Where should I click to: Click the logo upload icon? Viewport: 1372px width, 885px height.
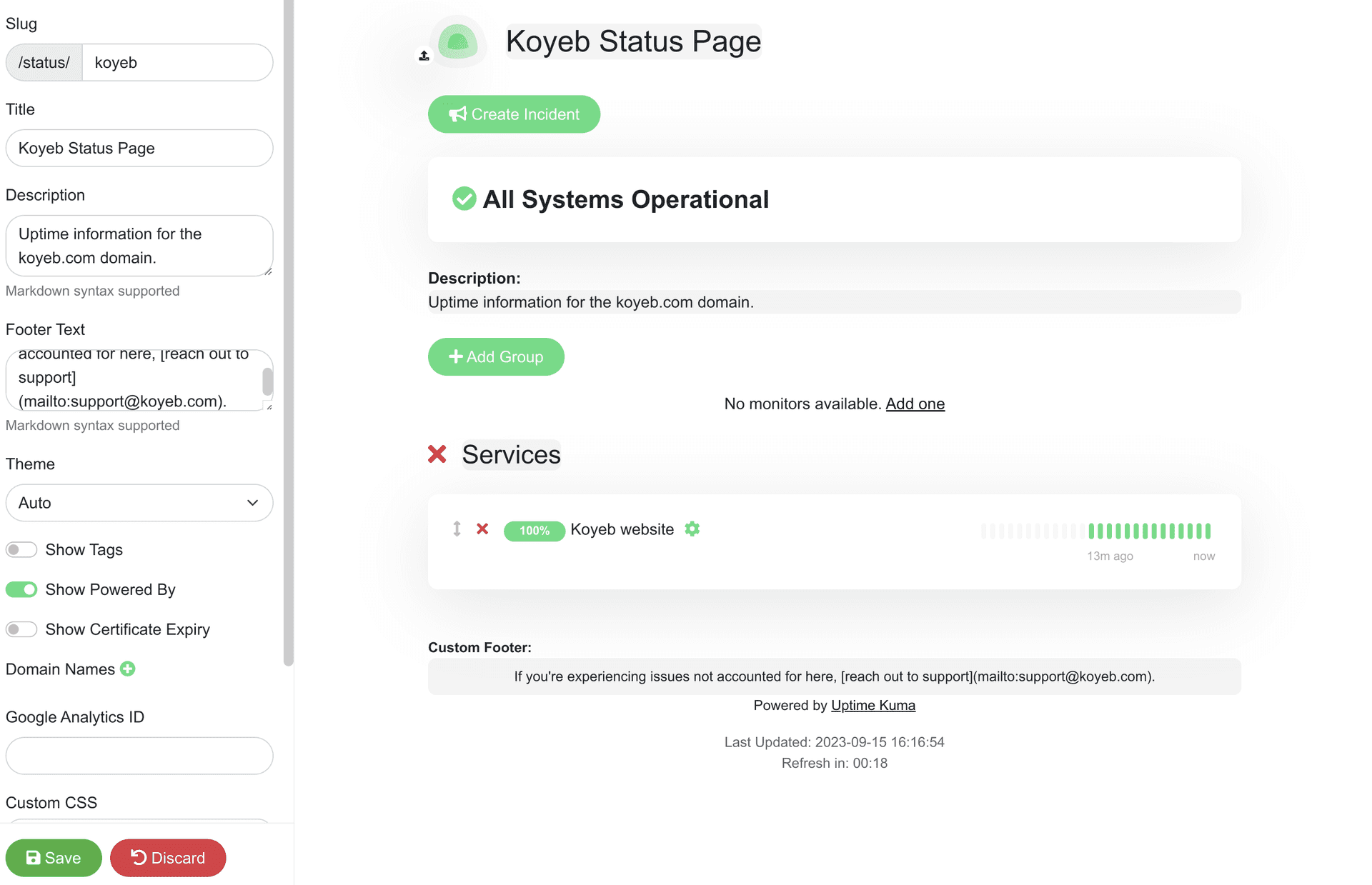(x=424, y=55)
